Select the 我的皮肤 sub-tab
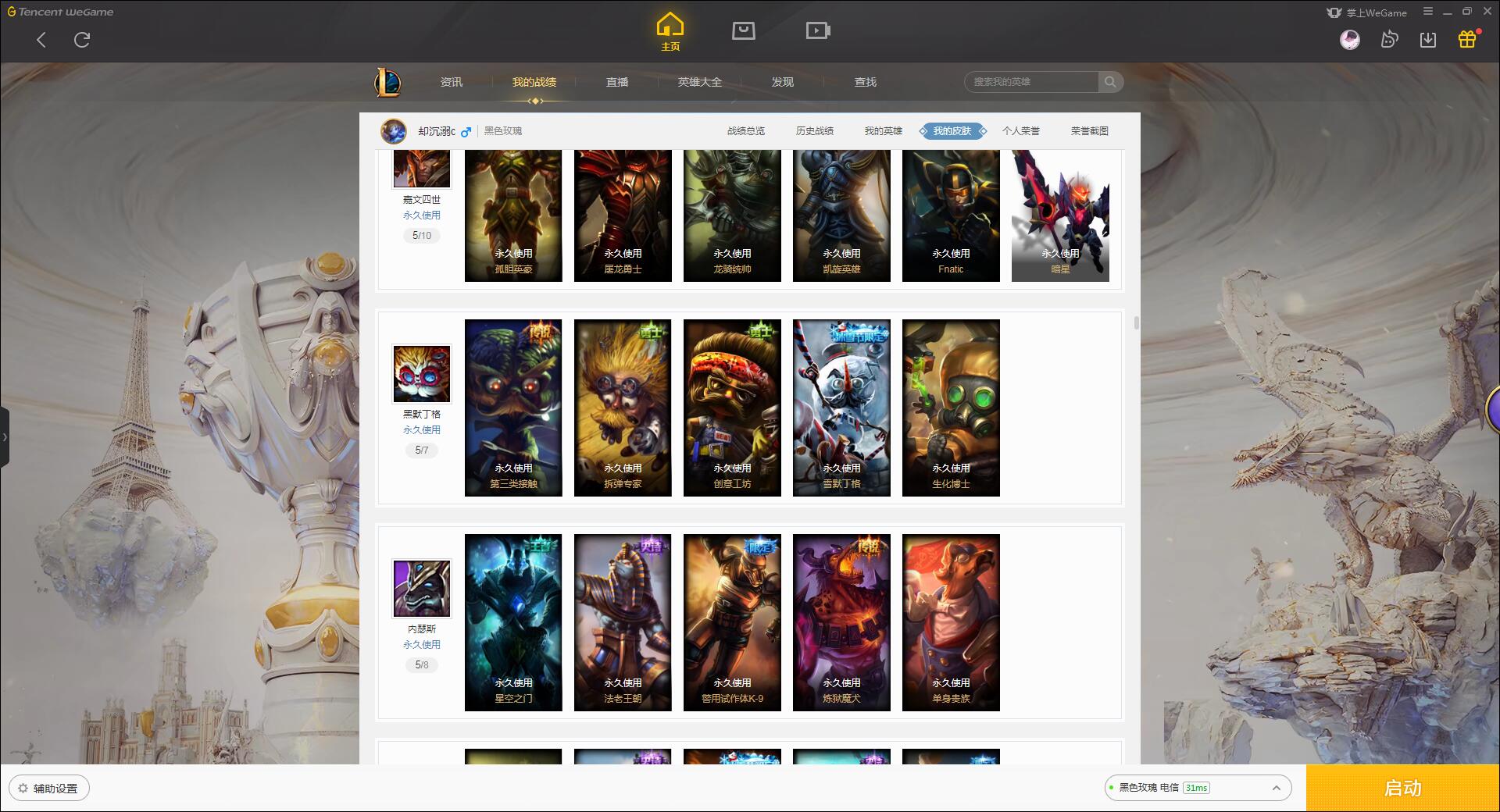The width and height of the screenshot is (1500, 812). [x=952, y=131]
